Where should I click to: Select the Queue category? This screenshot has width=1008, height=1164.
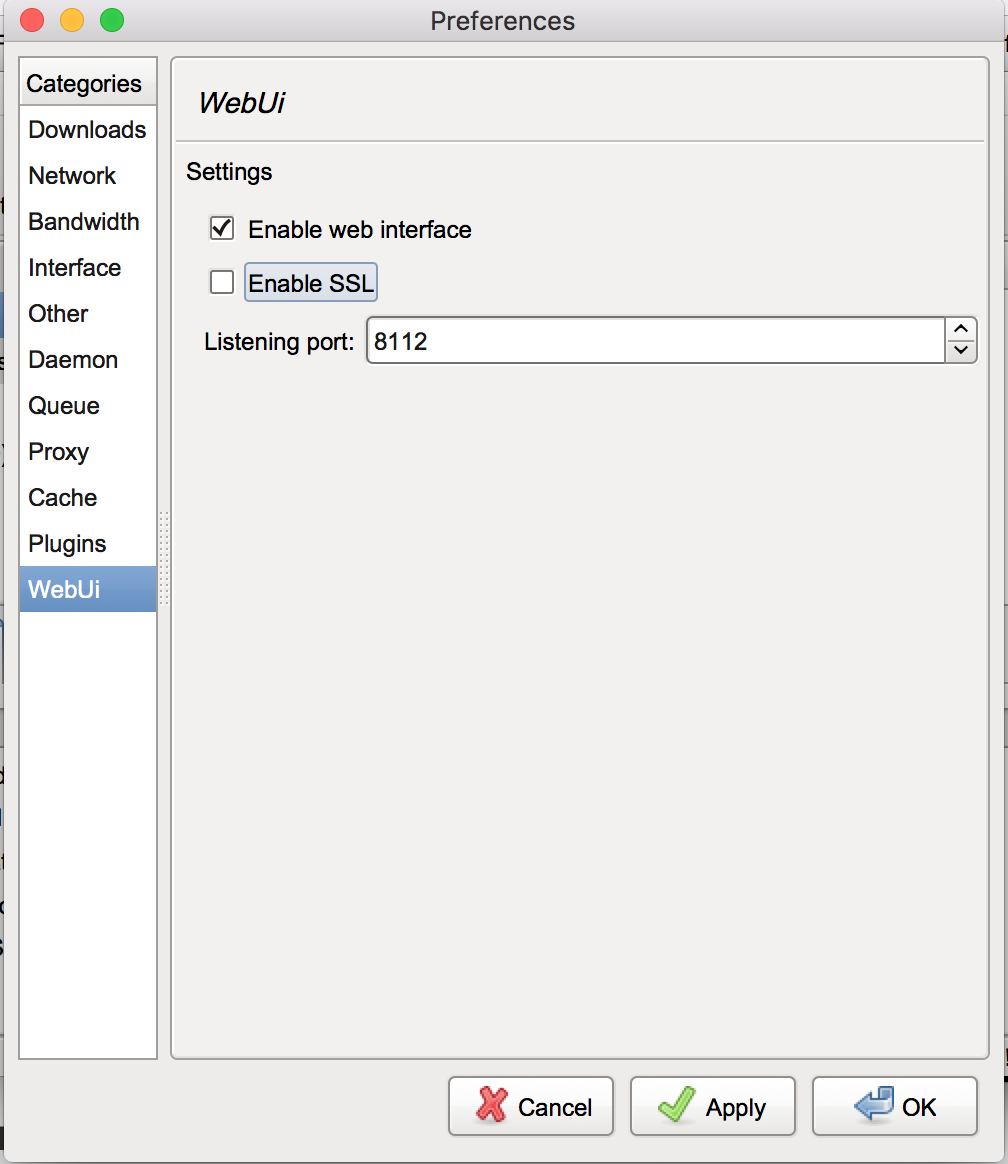(x=64, y=406)
